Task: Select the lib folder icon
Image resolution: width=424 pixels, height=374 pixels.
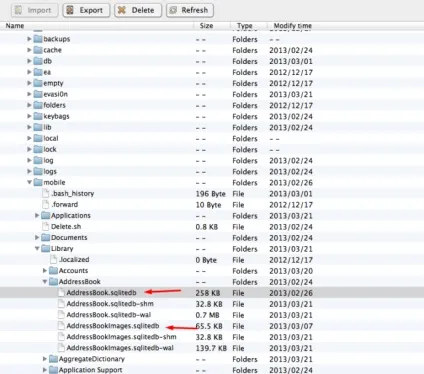Action: [x=38, y=127]
